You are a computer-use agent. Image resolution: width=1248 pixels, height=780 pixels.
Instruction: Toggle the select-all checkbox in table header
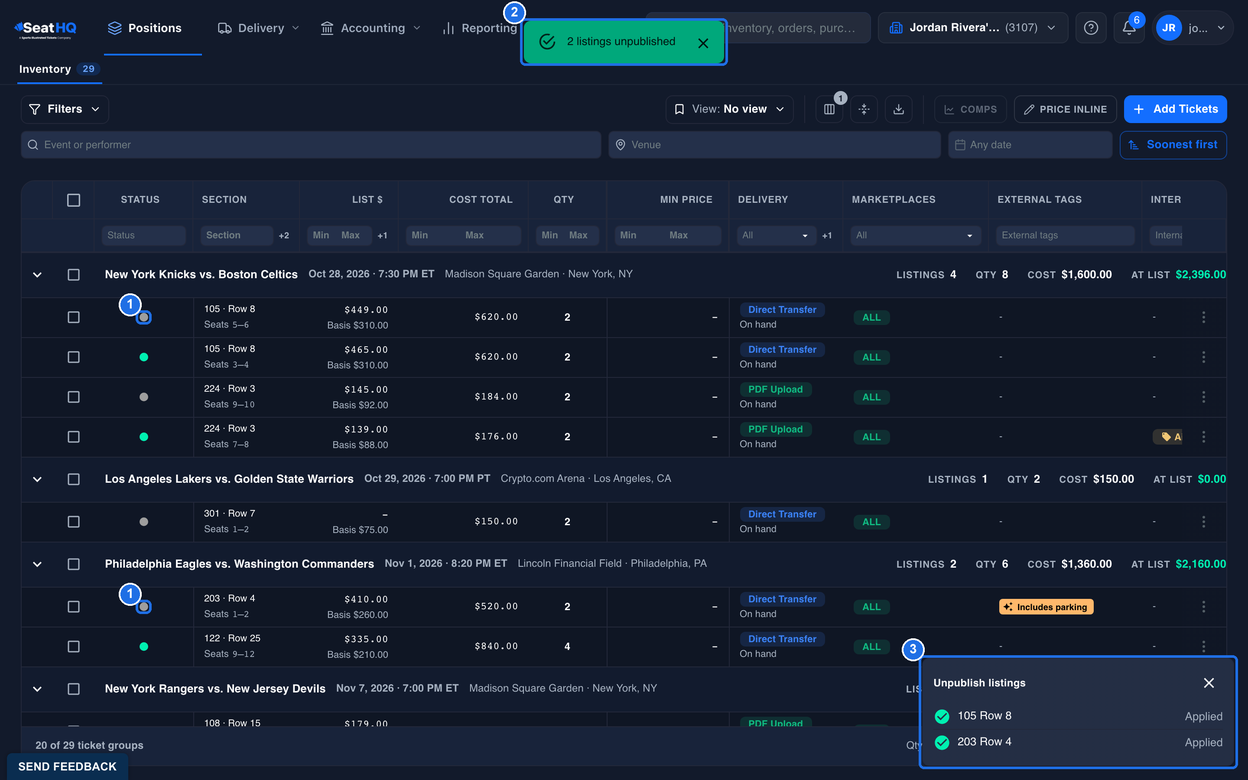point(73,200)
